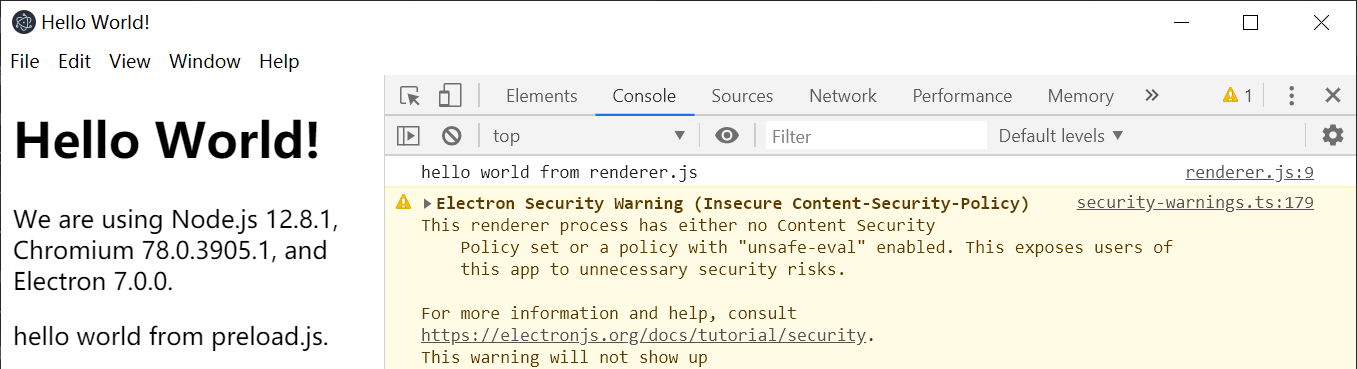Open the top JavaScript context dropdown
The image size is (1357, 369).
[x=589, y=136]
